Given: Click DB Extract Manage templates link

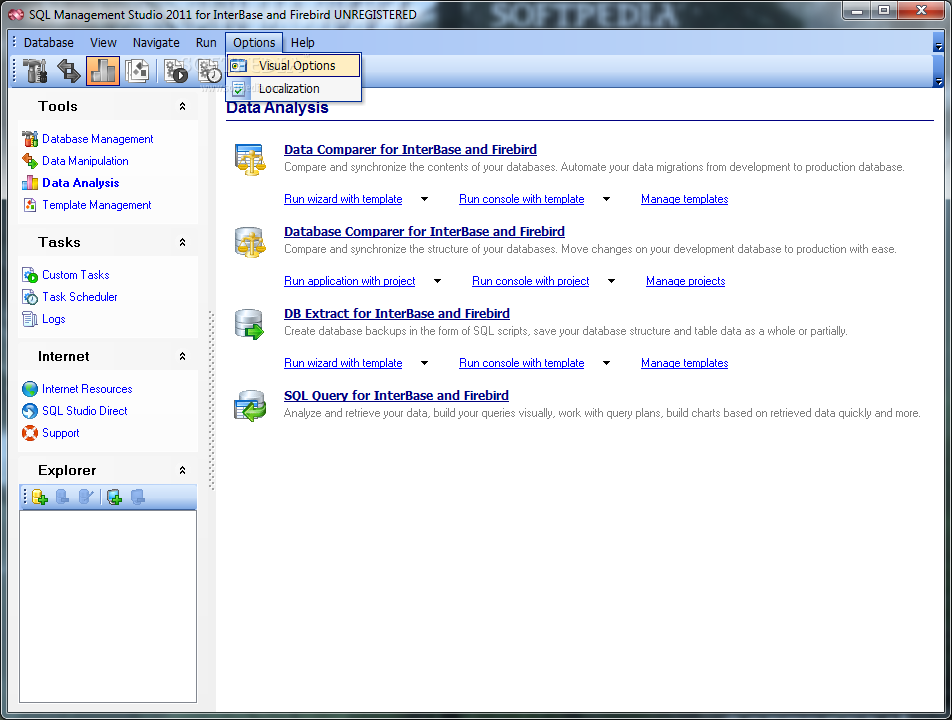Looking at the screenshot, I should coord(684,363).
